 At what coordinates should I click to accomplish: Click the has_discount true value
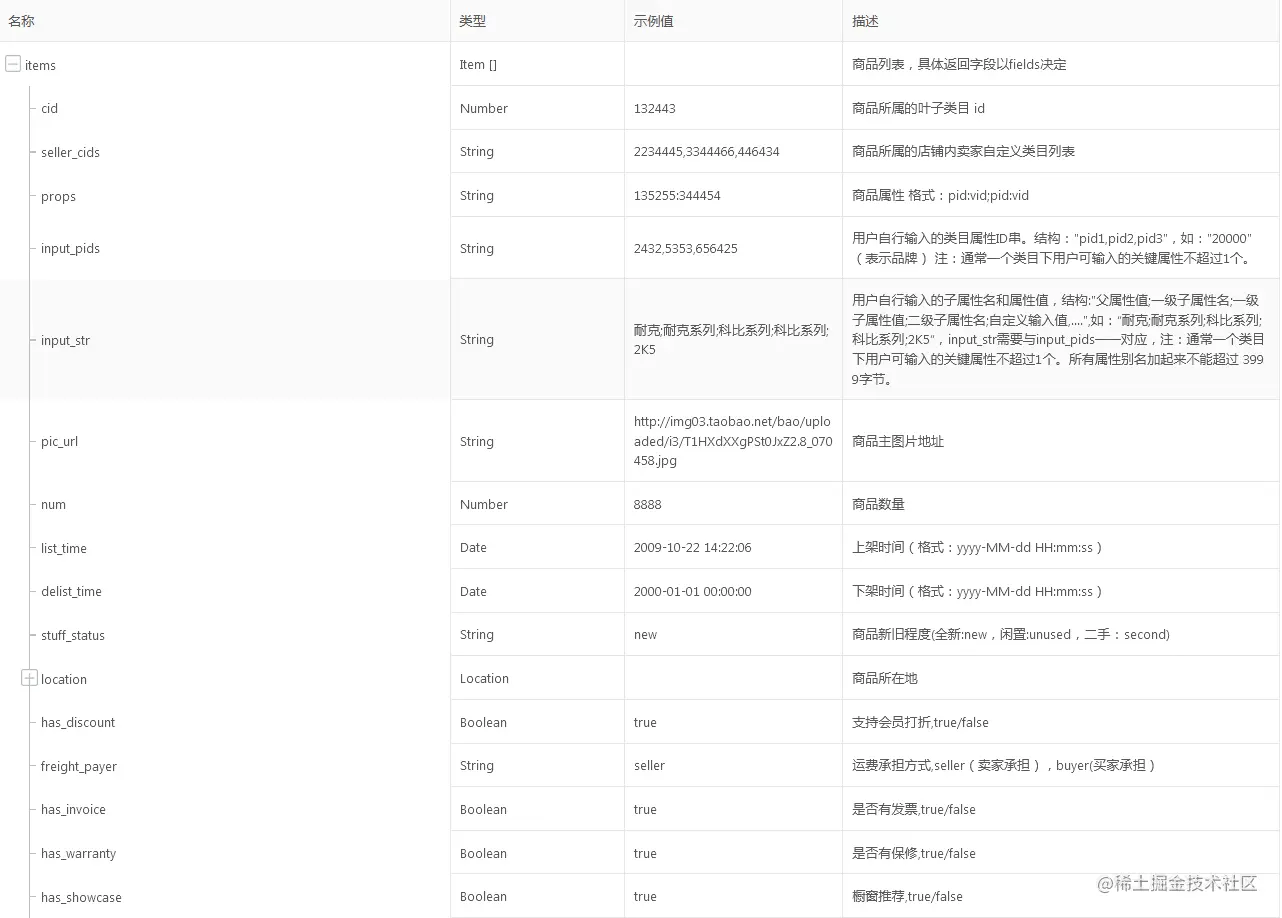tap(644, 721)
